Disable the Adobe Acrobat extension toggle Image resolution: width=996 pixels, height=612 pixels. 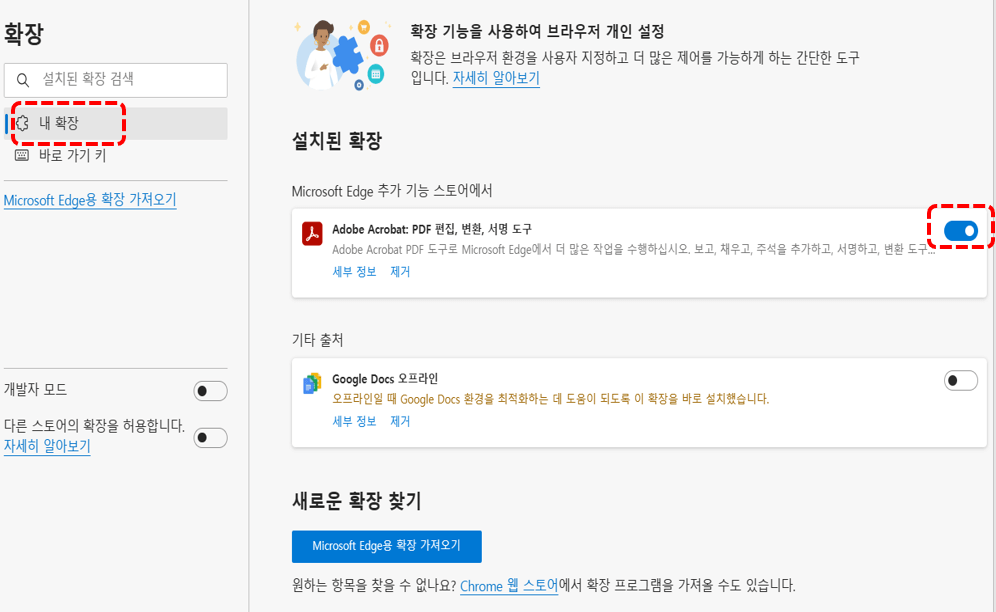960,230
